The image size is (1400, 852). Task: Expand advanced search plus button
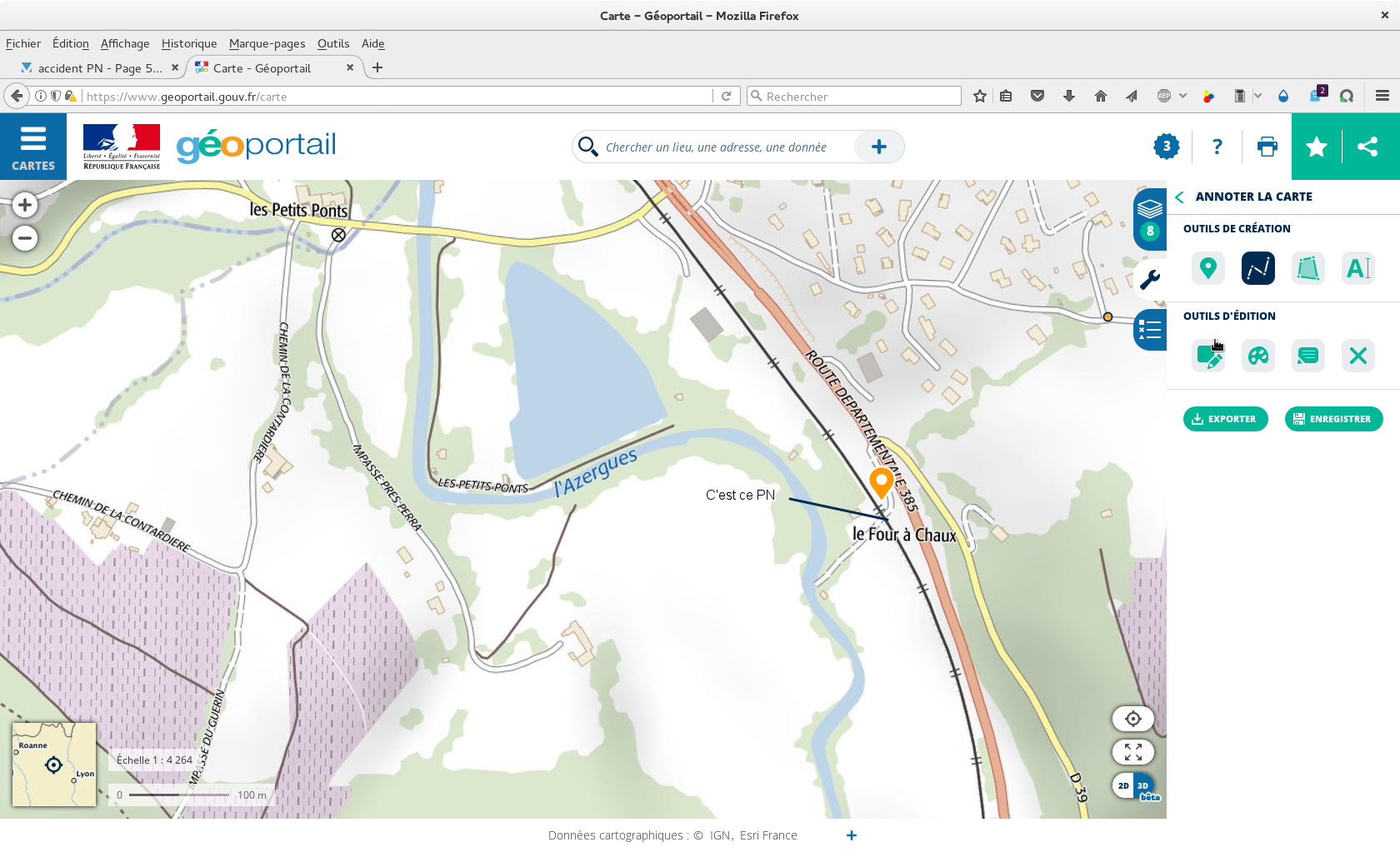coord(878,147)
